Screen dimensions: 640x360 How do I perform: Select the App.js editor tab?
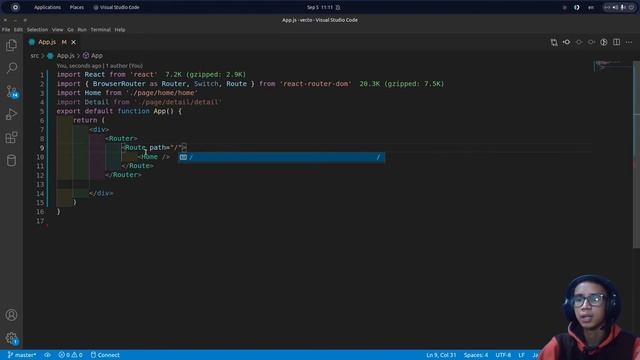coord(52,42)
